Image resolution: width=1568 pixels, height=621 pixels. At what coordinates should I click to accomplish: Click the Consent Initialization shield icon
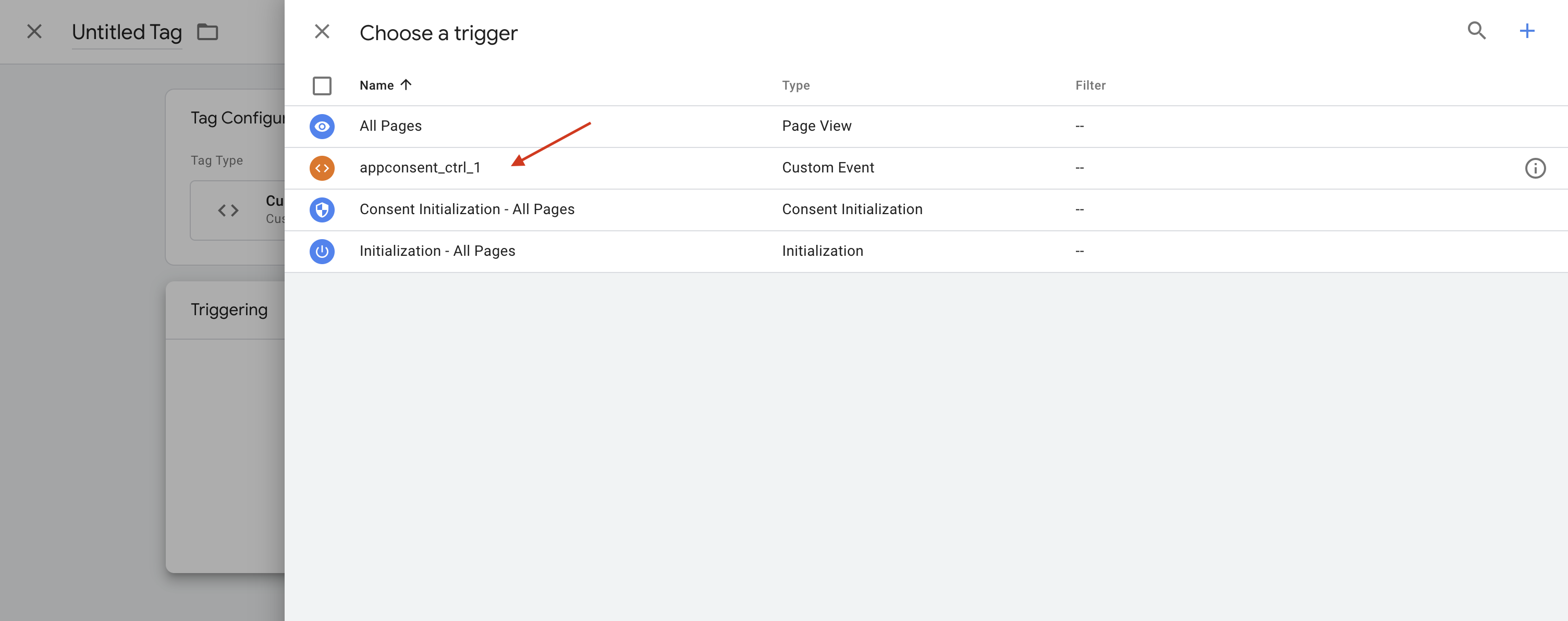(323, 209)
